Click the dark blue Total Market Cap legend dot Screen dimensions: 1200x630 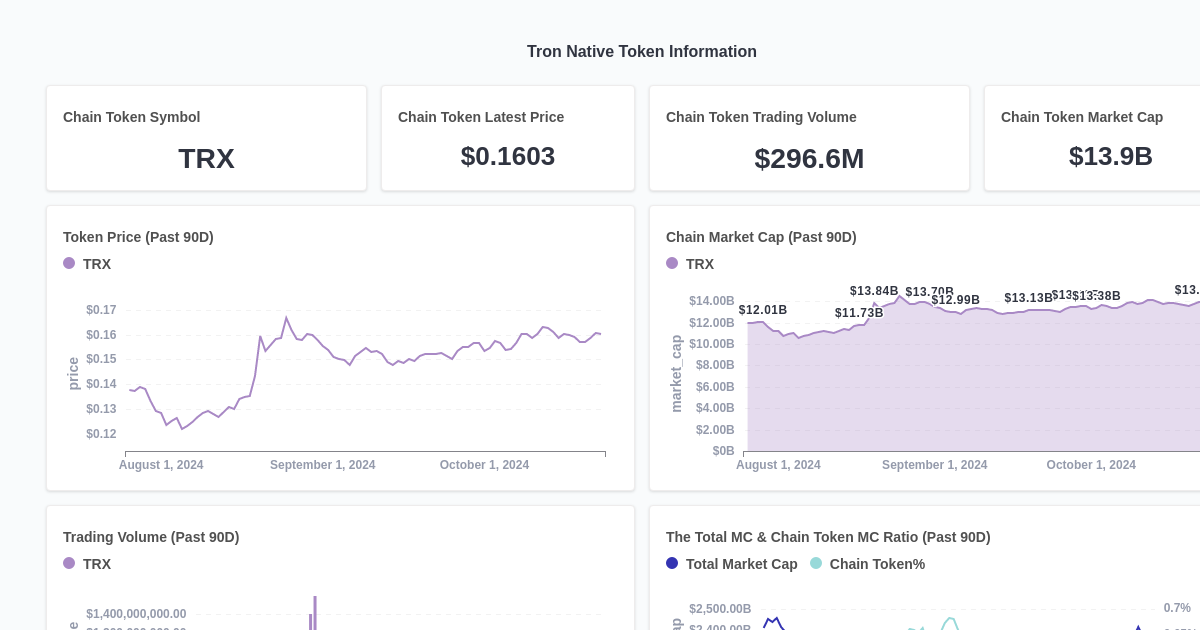point(671,563)
